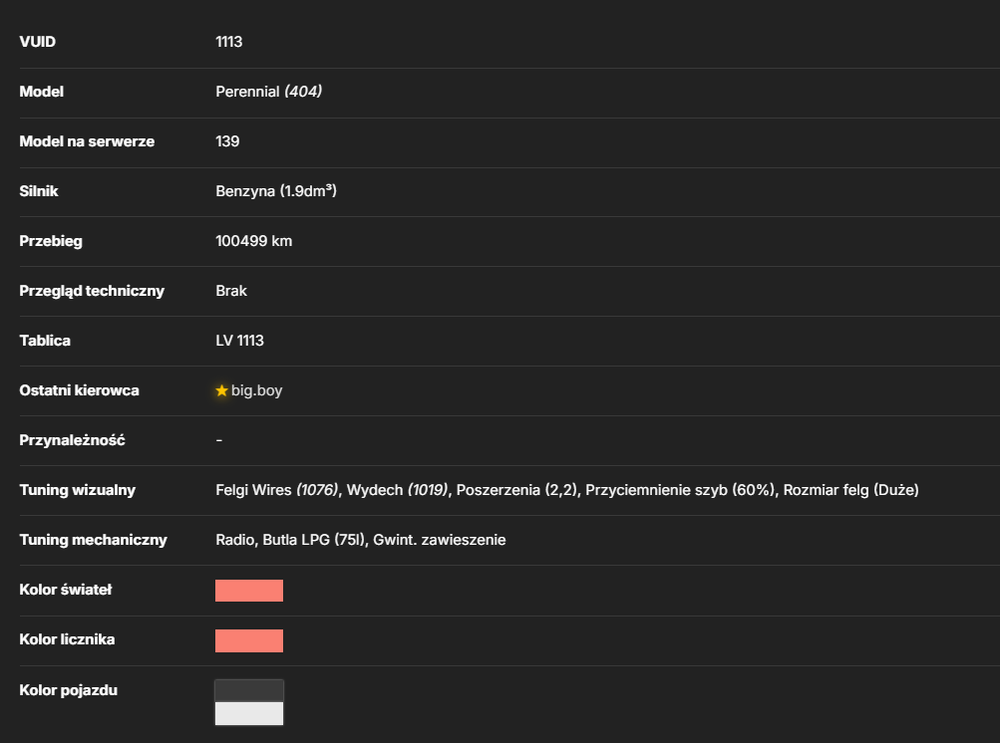
Task: Click the Tuning wizualny label
Action: tap(77, 490)
